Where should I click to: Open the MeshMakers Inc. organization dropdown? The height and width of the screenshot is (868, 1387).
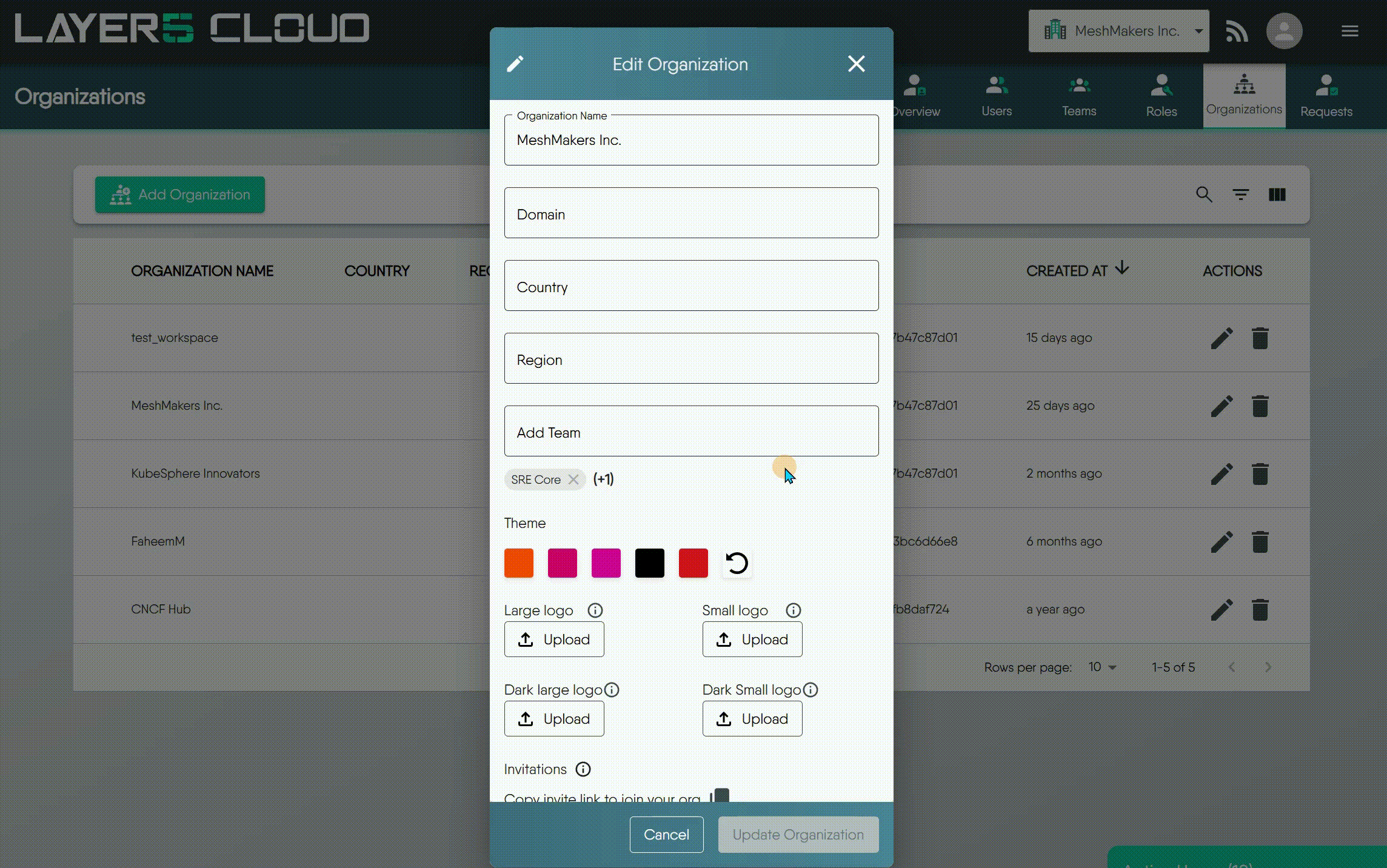pyautogui.click(x=1118, y=30)
